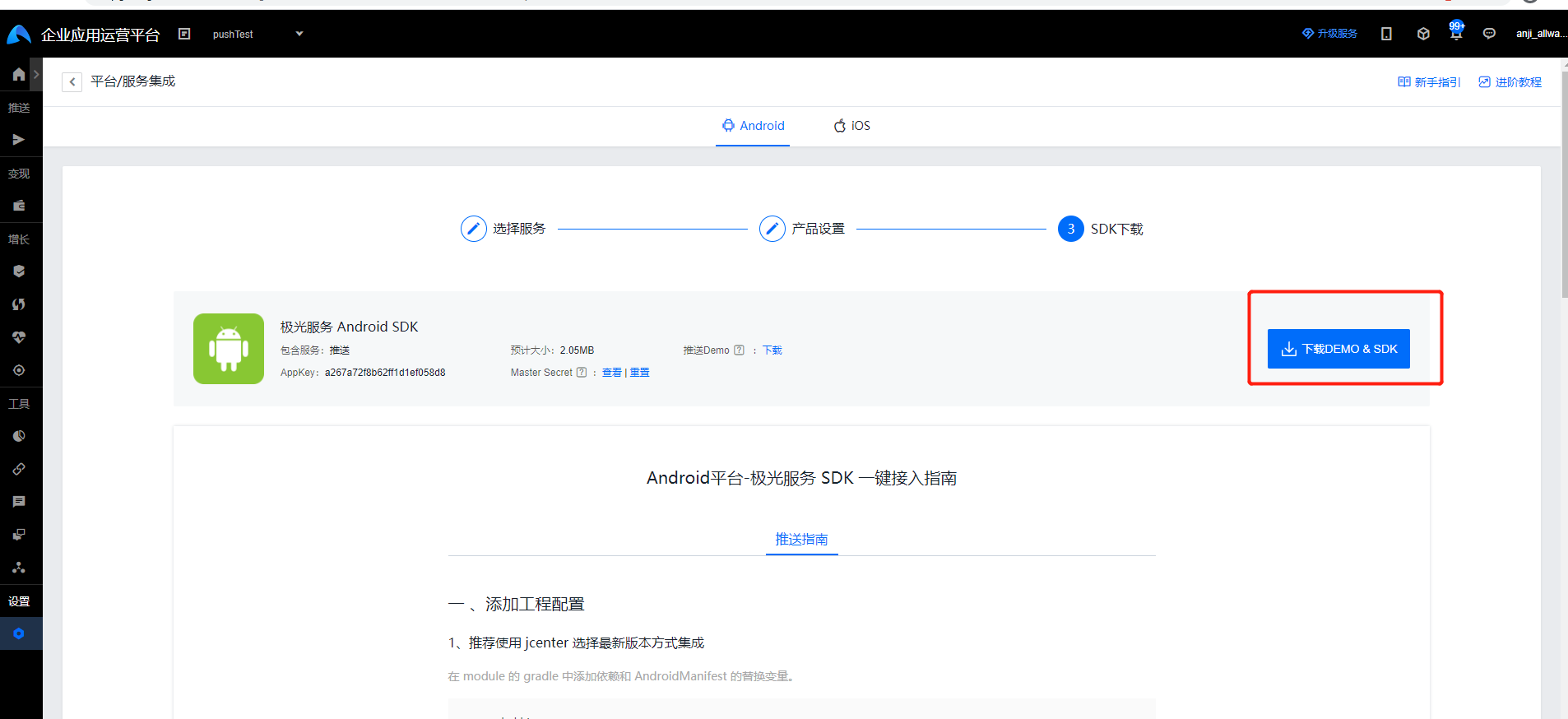Open the push paper-plane icon in sidebar

point(18,140)
